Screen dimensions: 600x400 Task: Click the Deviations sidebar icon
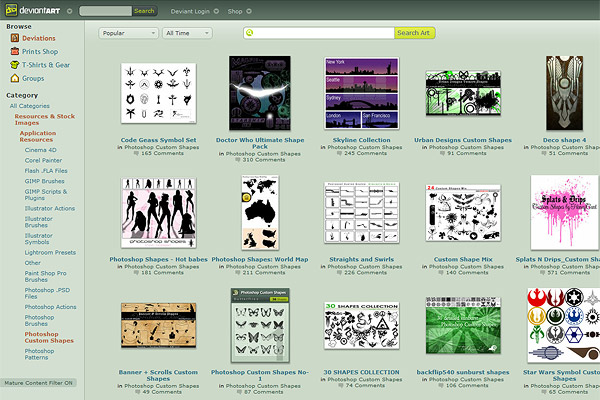pos(15,38)
